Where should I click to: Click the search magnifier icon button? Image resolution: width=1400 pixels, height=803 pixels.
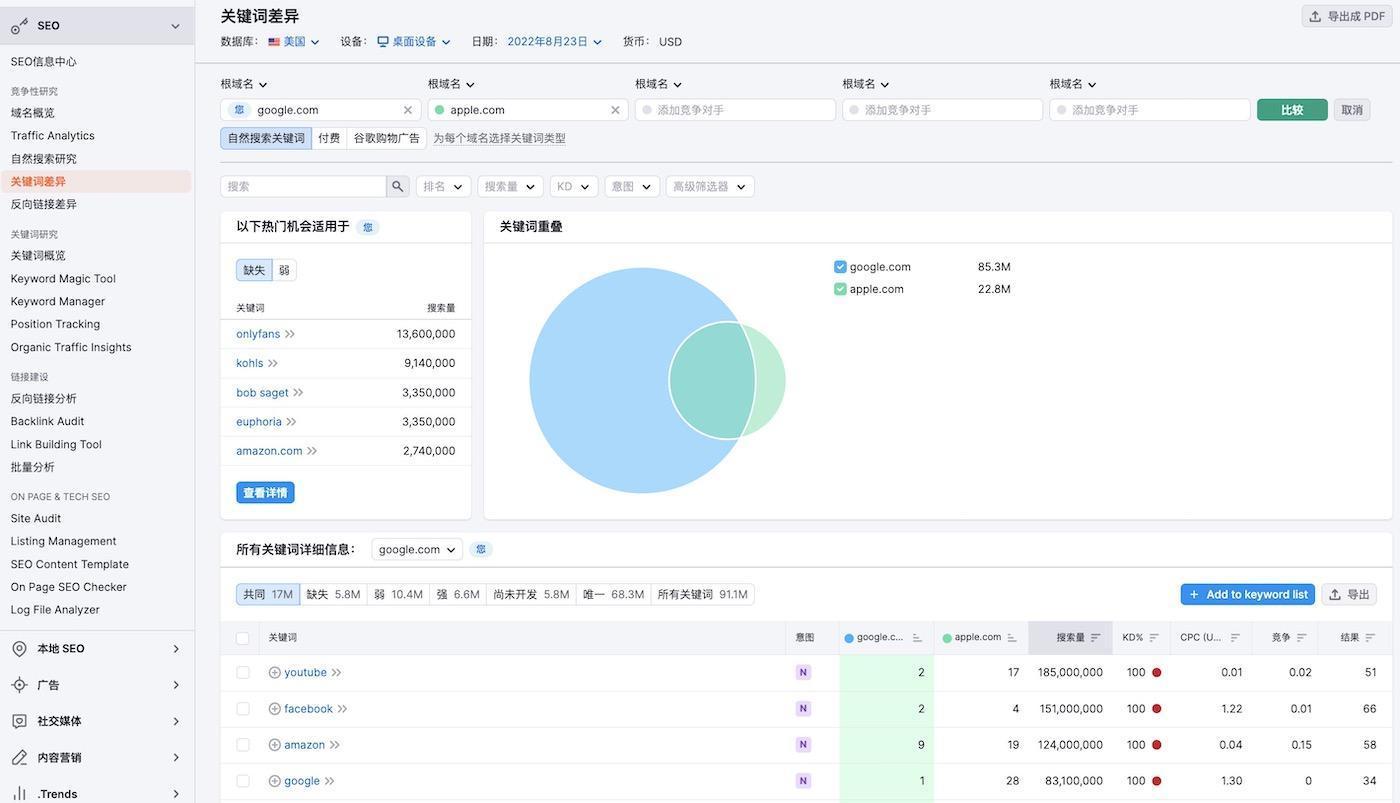(x=398, y=186)
